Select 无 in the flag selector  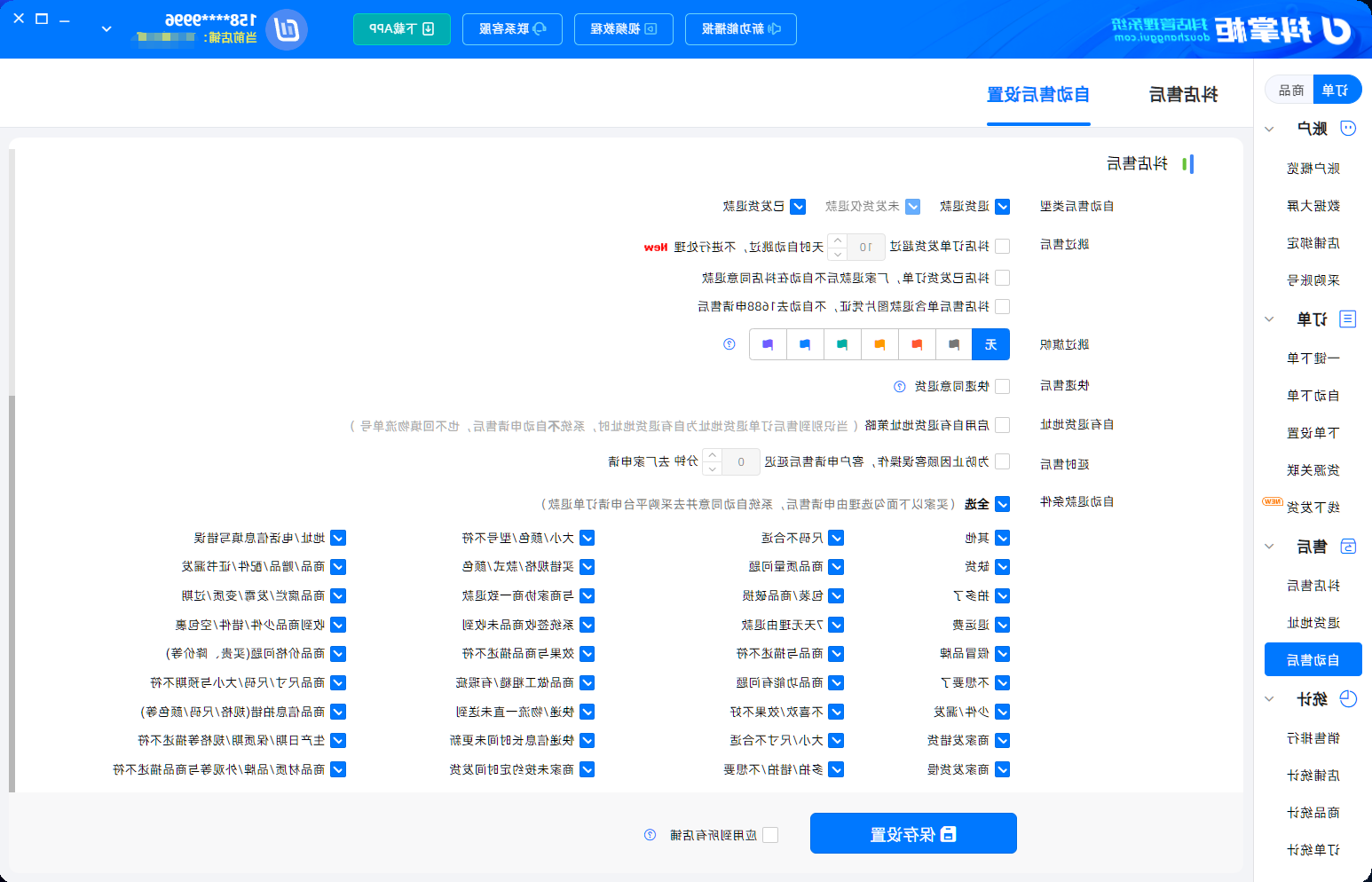(x=991, y=344)
